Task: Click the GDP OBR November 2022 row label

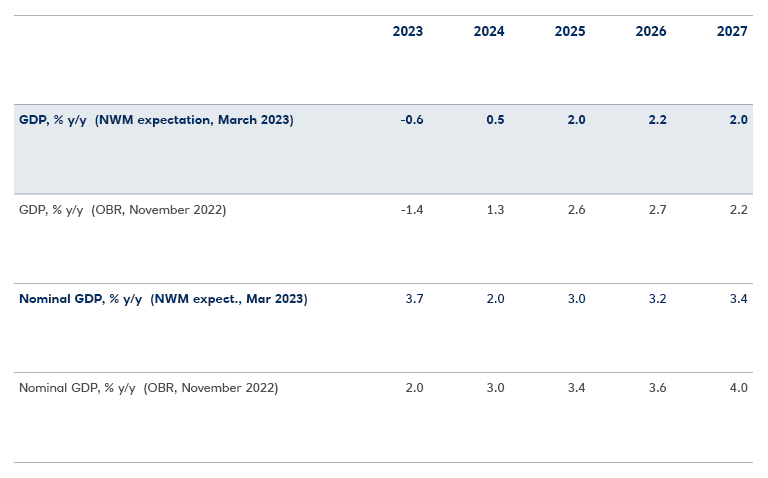Action: coord(123,210)
